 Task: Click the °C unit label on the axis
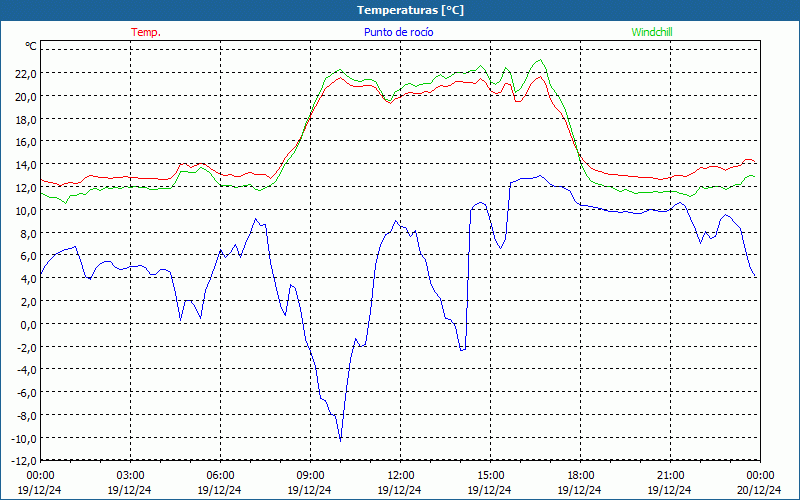pyautogui.click(x=31, y=46)
